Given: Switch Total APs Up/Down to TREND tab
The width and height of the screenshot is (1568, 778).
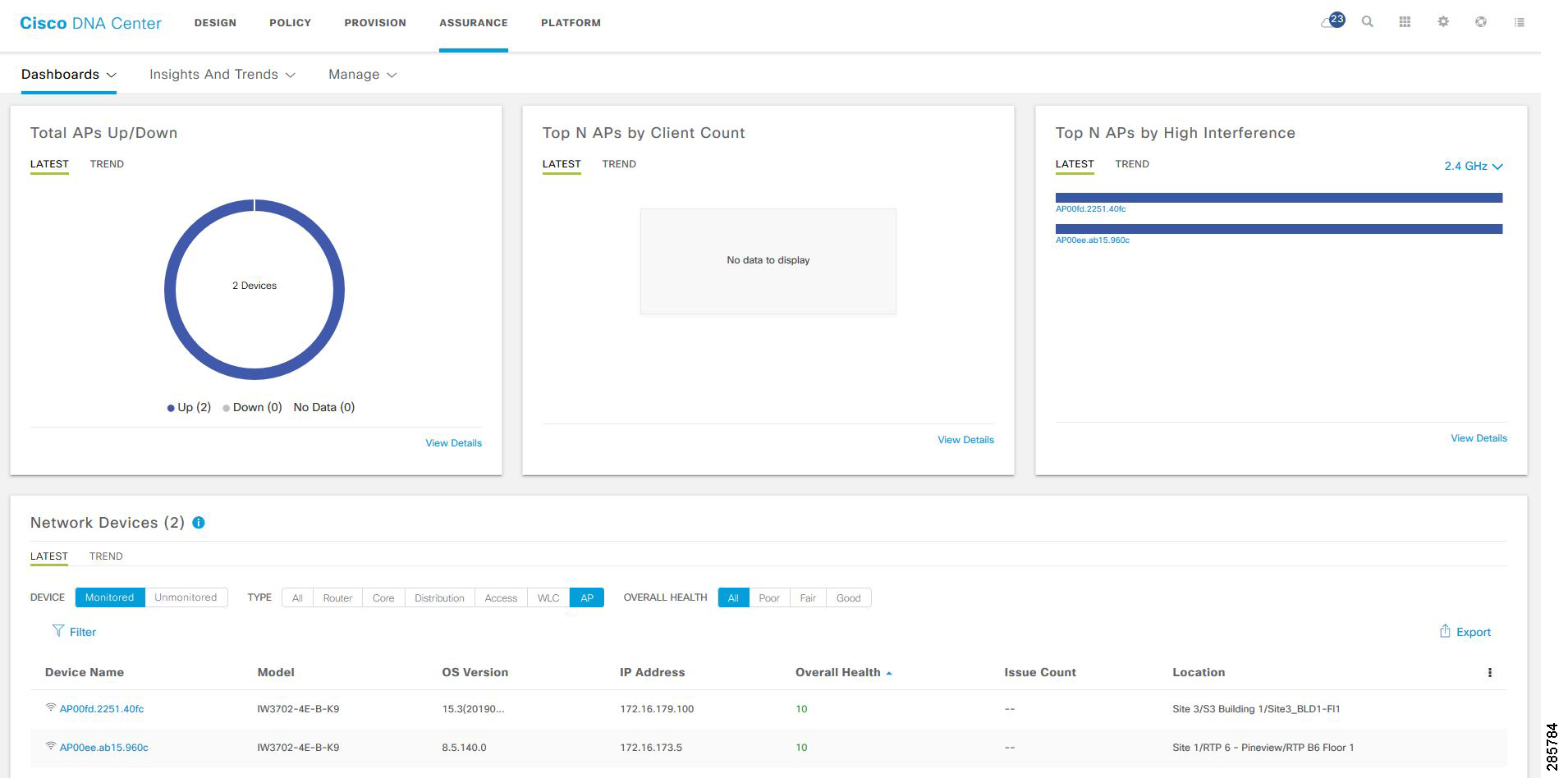Looking at the screenshot, I should (x=107, y=164).
